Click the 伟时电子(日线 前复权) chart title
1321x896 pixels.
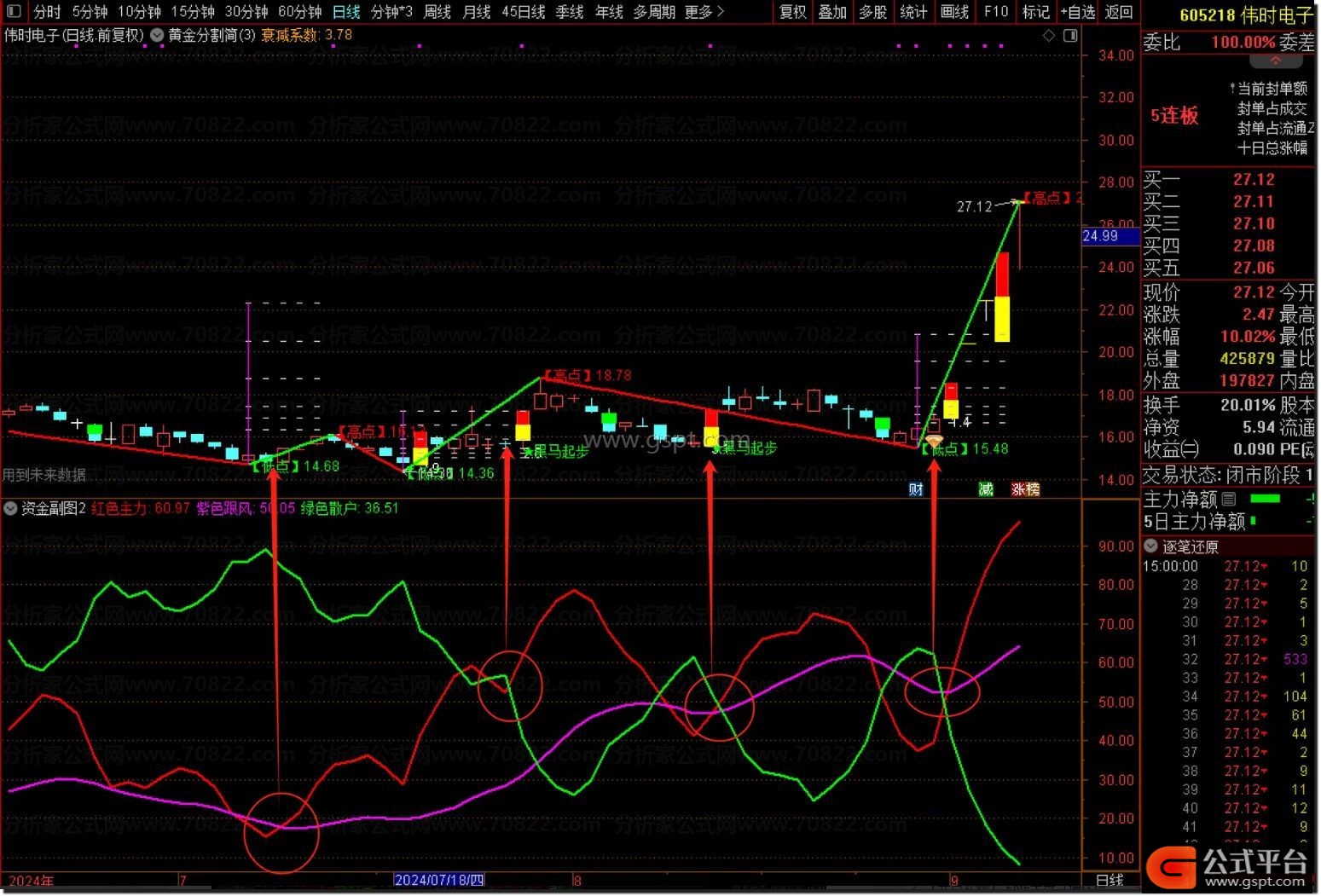coord(74,36)
